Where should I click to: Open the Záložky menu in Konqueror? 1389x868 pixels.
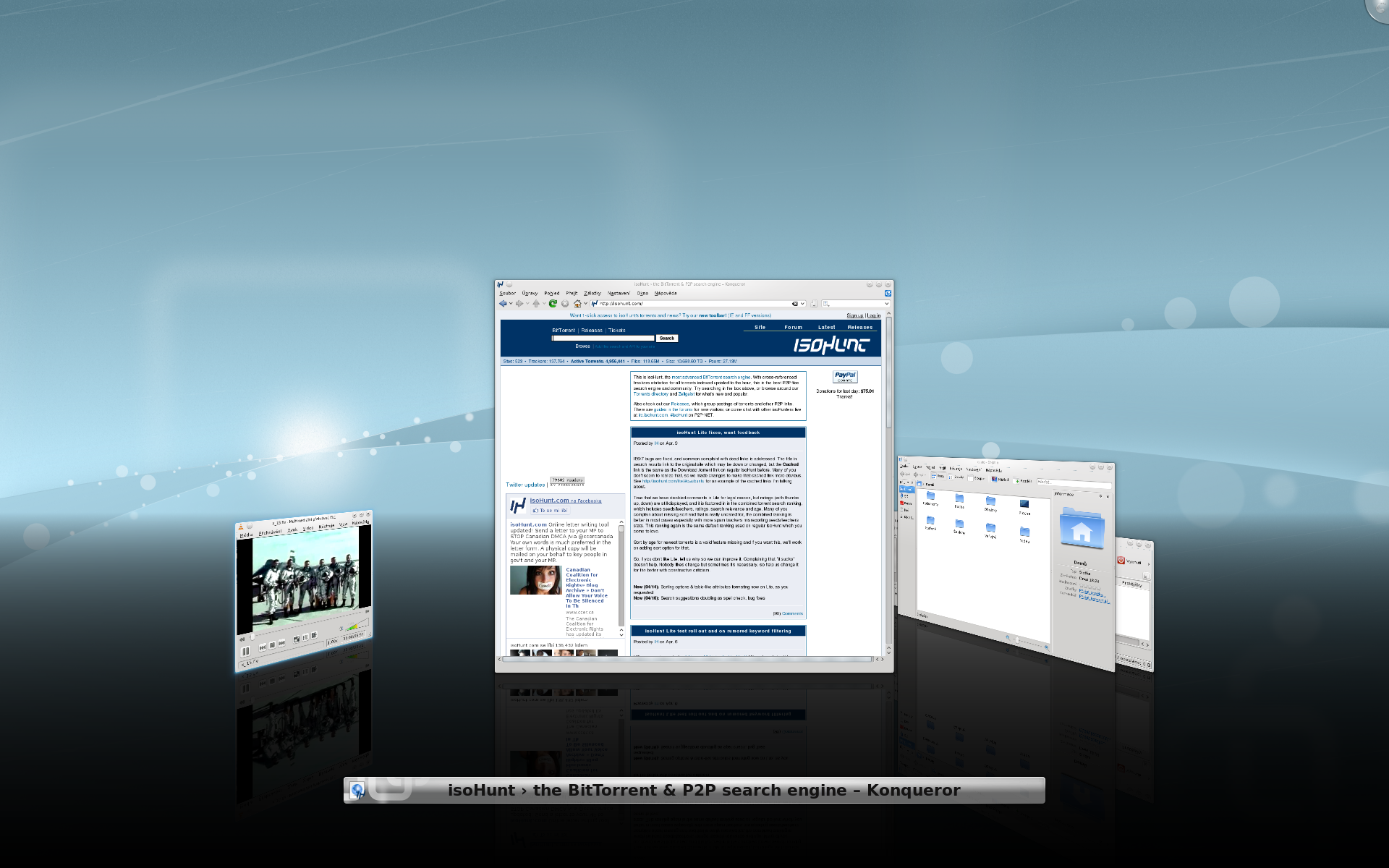coord(592,293)
